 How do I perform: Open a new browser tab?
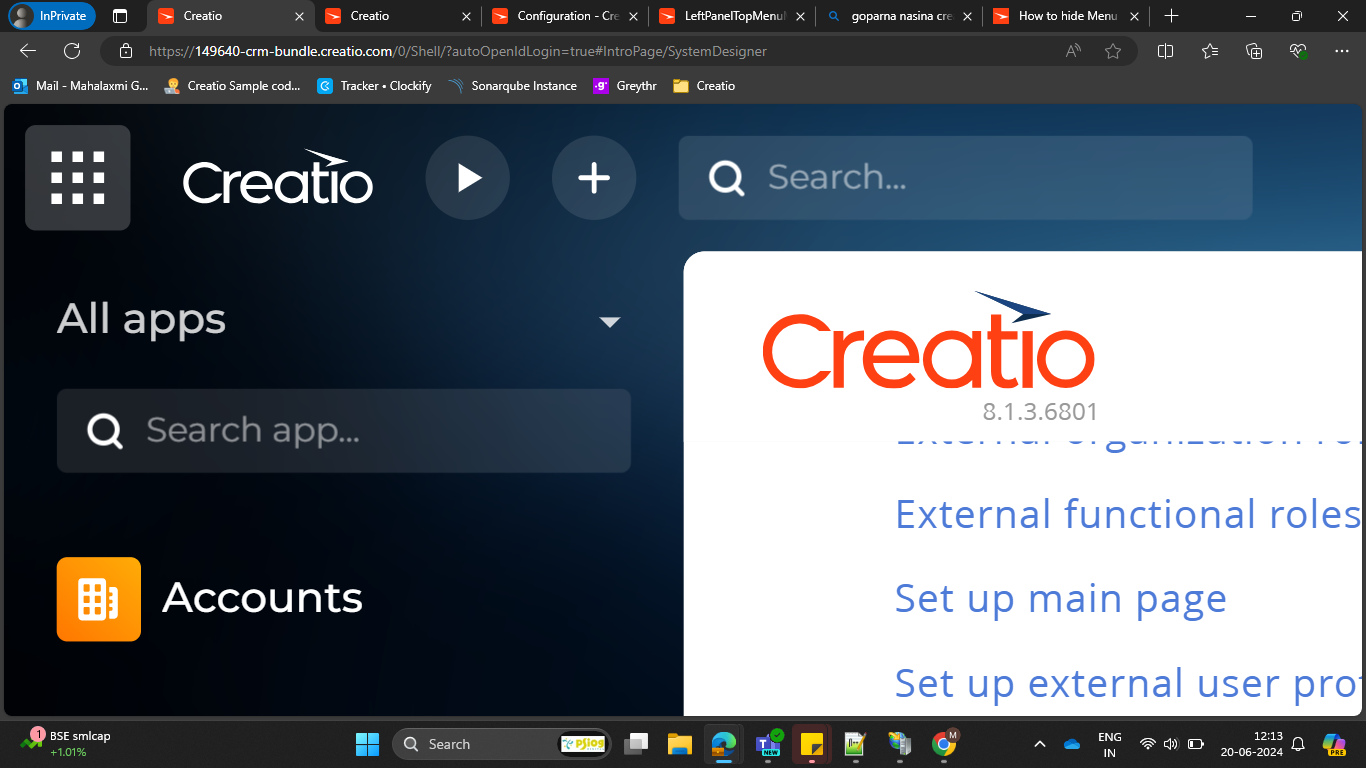click(x=1172, y=16)
